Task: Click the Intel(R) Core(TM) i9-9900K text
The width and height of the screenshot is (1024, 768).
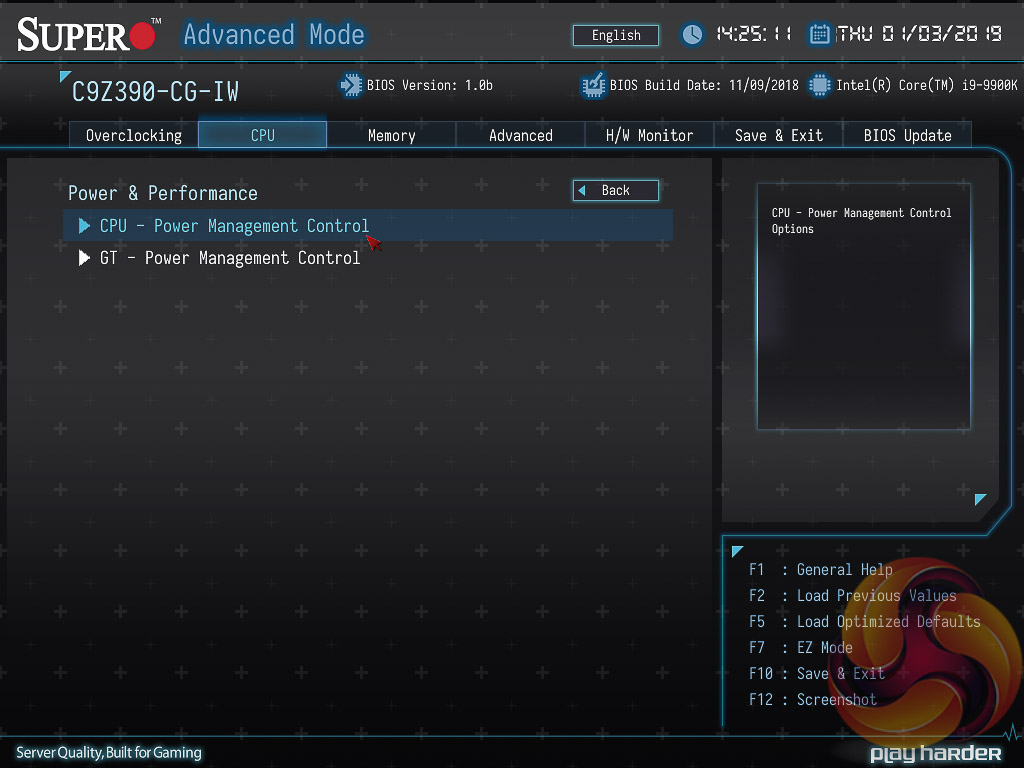Action: 927,85
